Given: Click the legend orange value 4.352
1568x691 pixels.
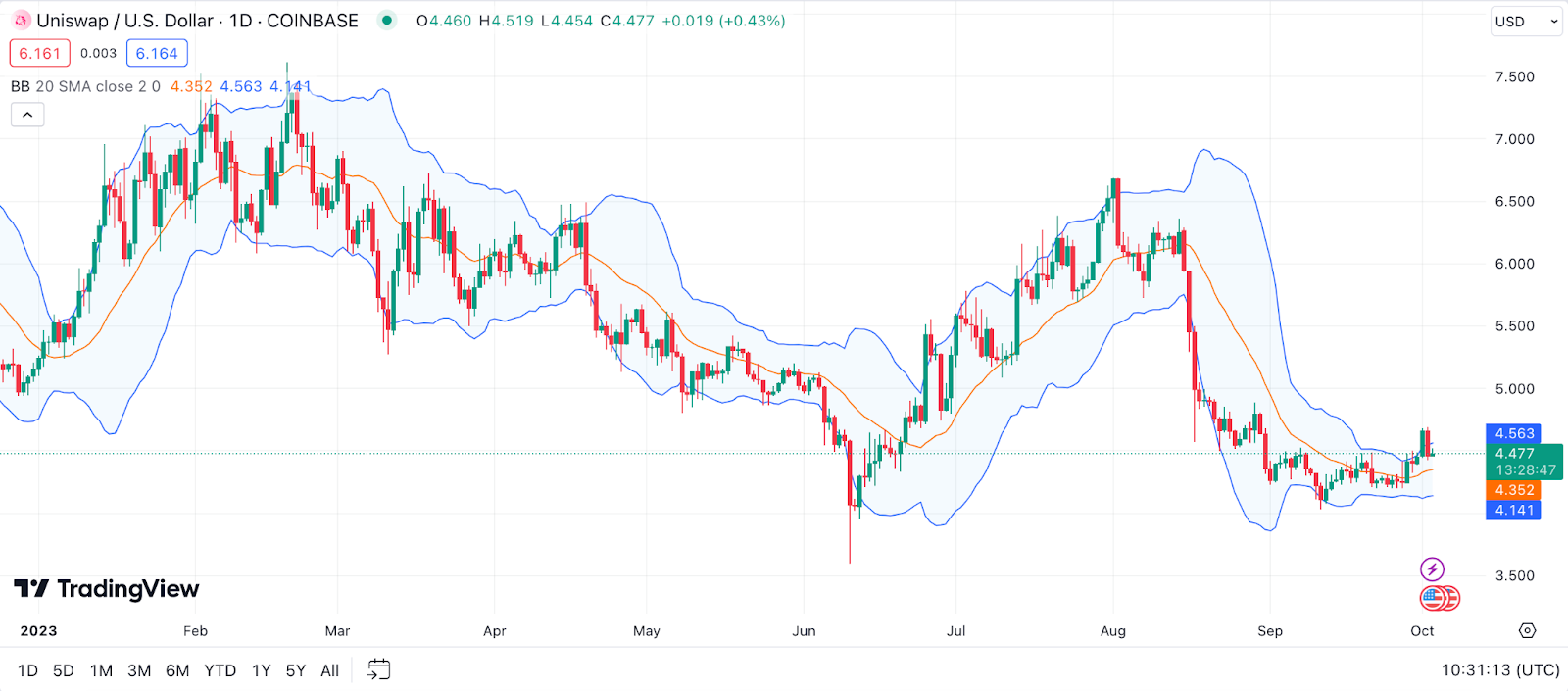Looking at the screenshot, I should coord(191,86).
